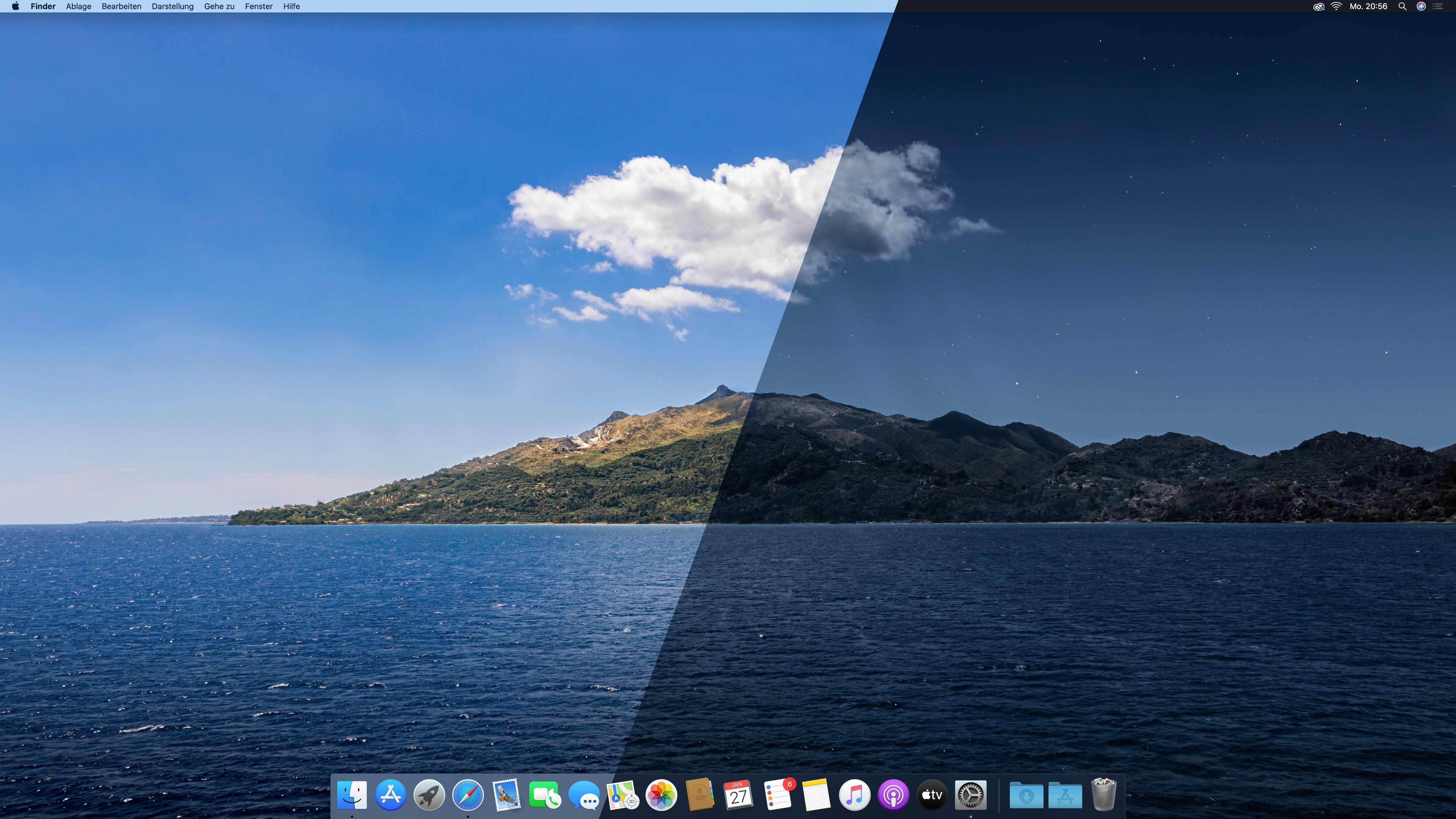Open the Ablage menu
This screenshot has height=819, width=1456.
78,6
